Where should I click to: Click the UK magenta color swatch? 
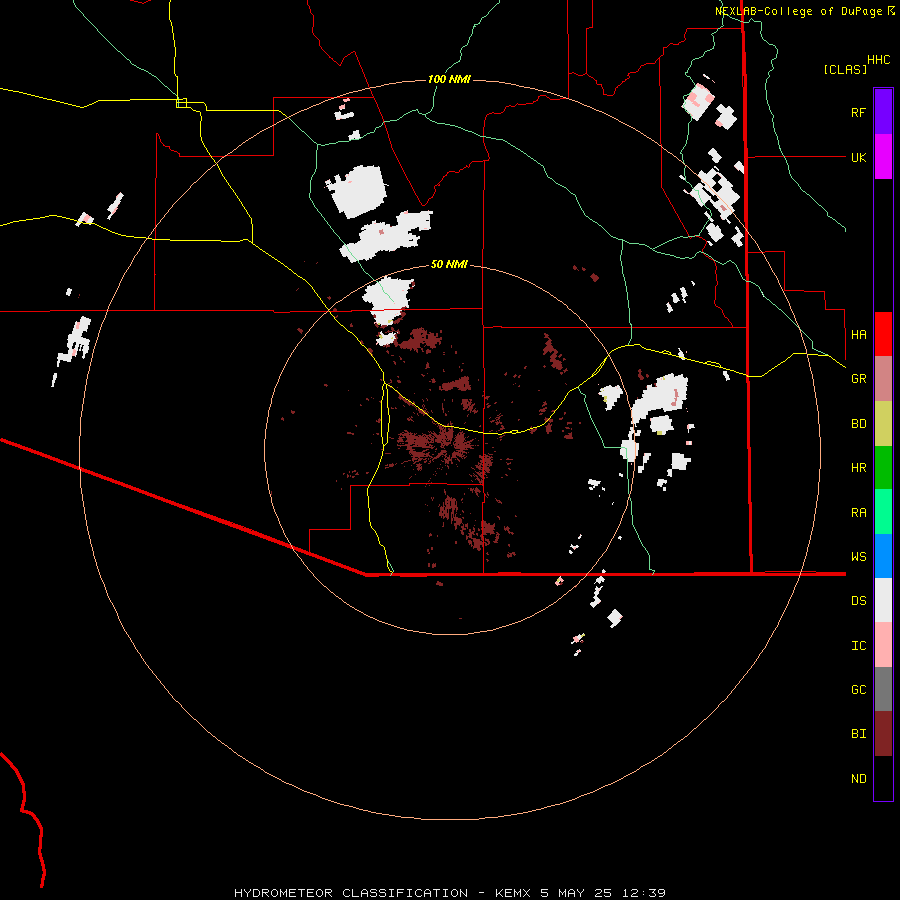tap(883, 157)
